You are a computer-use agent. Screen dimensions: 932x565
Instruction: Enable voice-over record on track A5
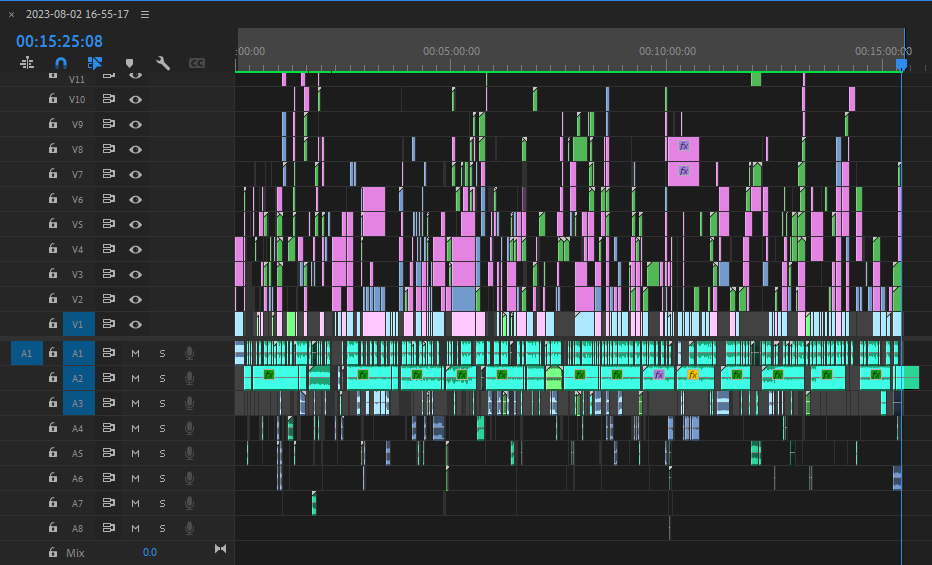coord(189,453)
